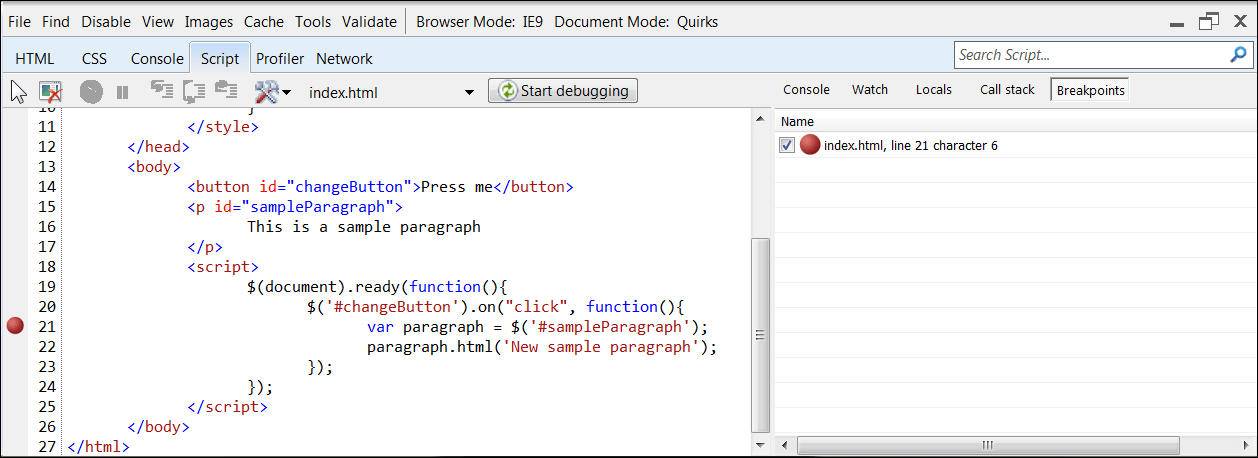Image resolution: width=1258 pixels, height=458 pixels.
Task: Open the script tools configuration dropdown
Action: (x=272, y=92)
